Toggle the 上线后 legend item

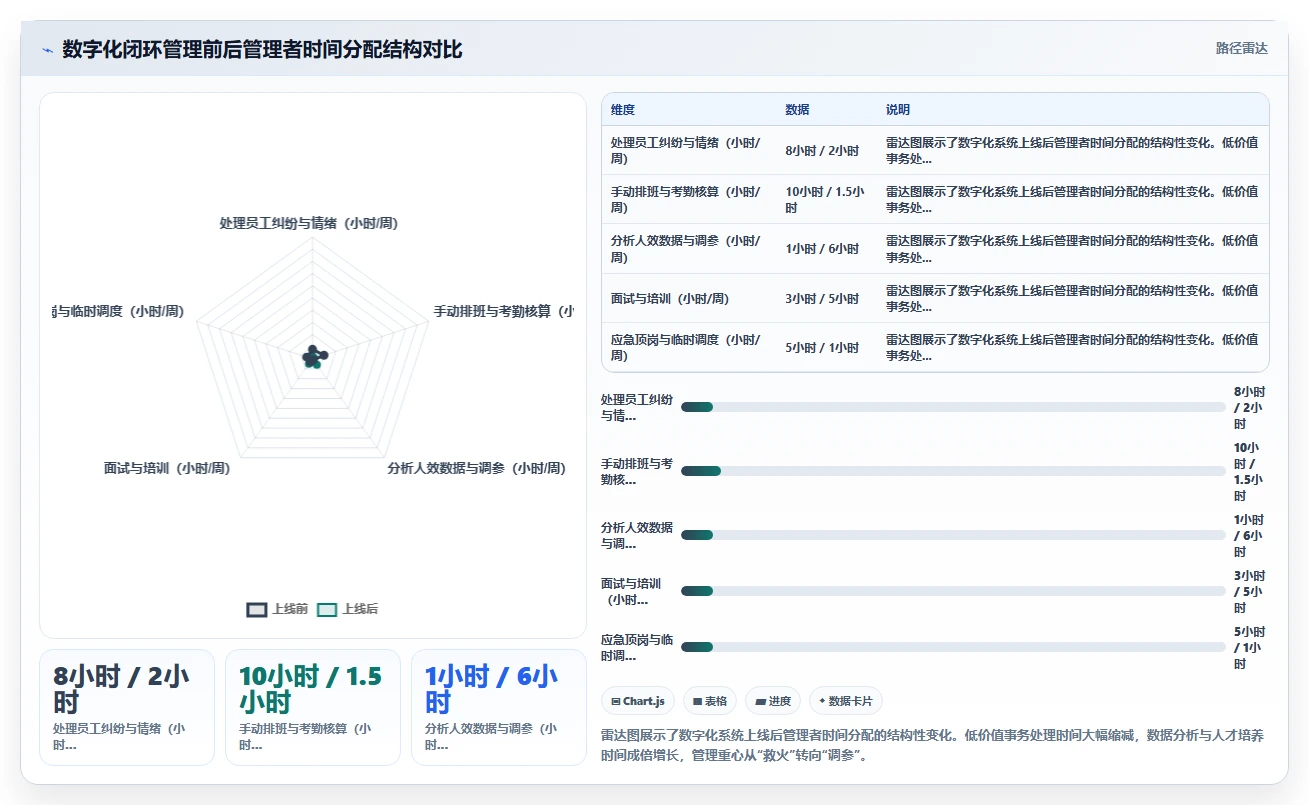(x=348, y=609)
